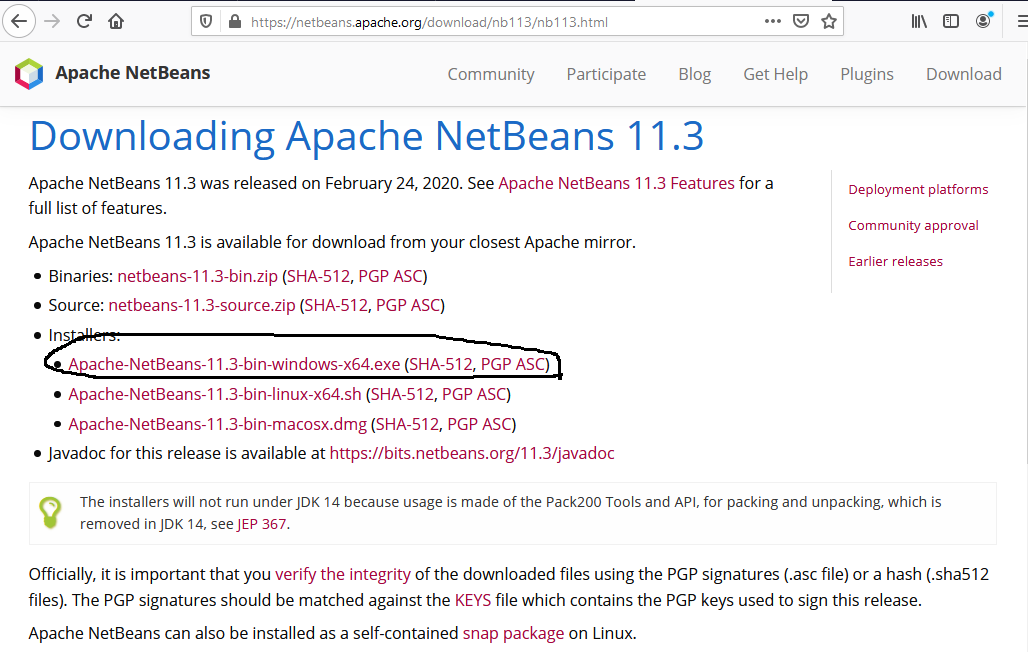Reload the current page
This screenshot has height=652, width=1028.
coord(84,22)
